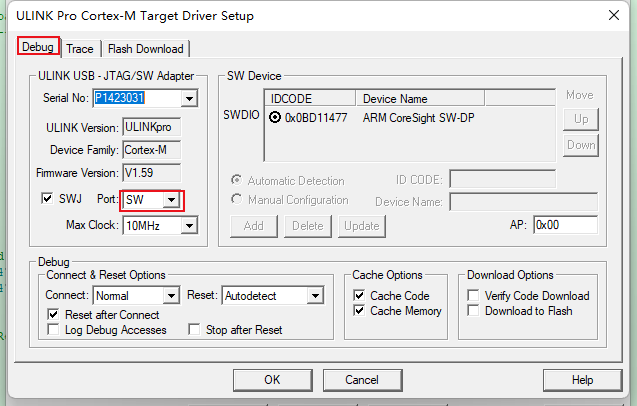Uncheck the Cache Code option
The width and height of the screenshot is (637, 406).
(x=361, y=296)
